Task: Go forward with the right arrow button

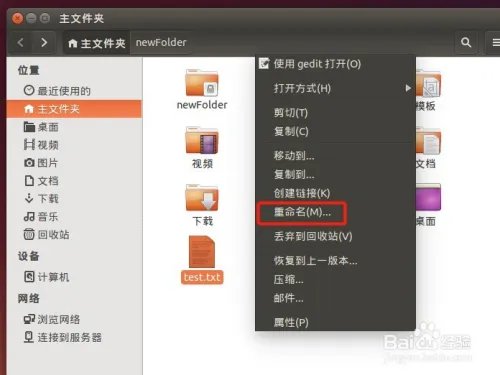Action: (44, 43)
